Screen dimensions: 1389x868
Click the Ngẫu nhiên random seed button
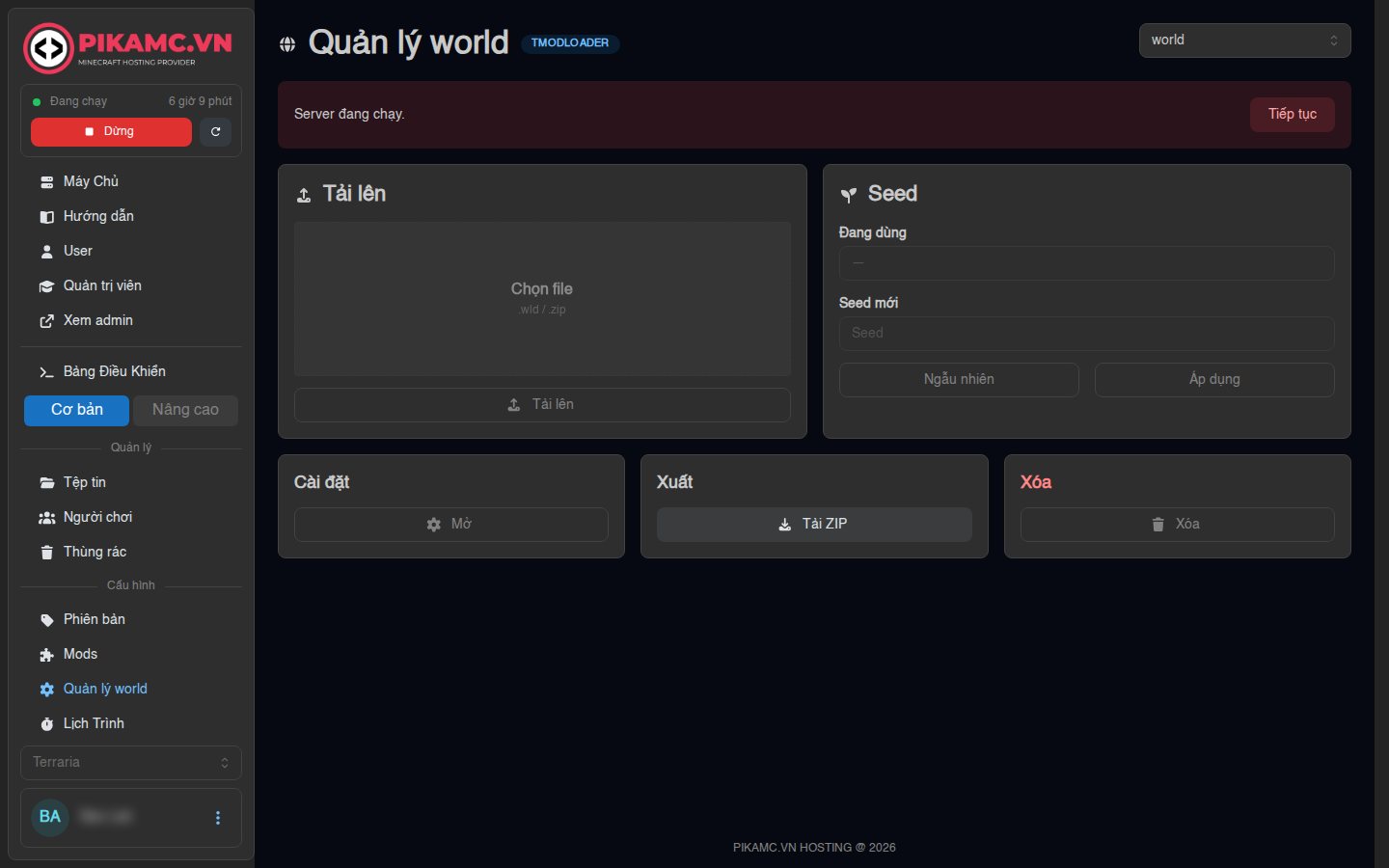tap(959, 380)
